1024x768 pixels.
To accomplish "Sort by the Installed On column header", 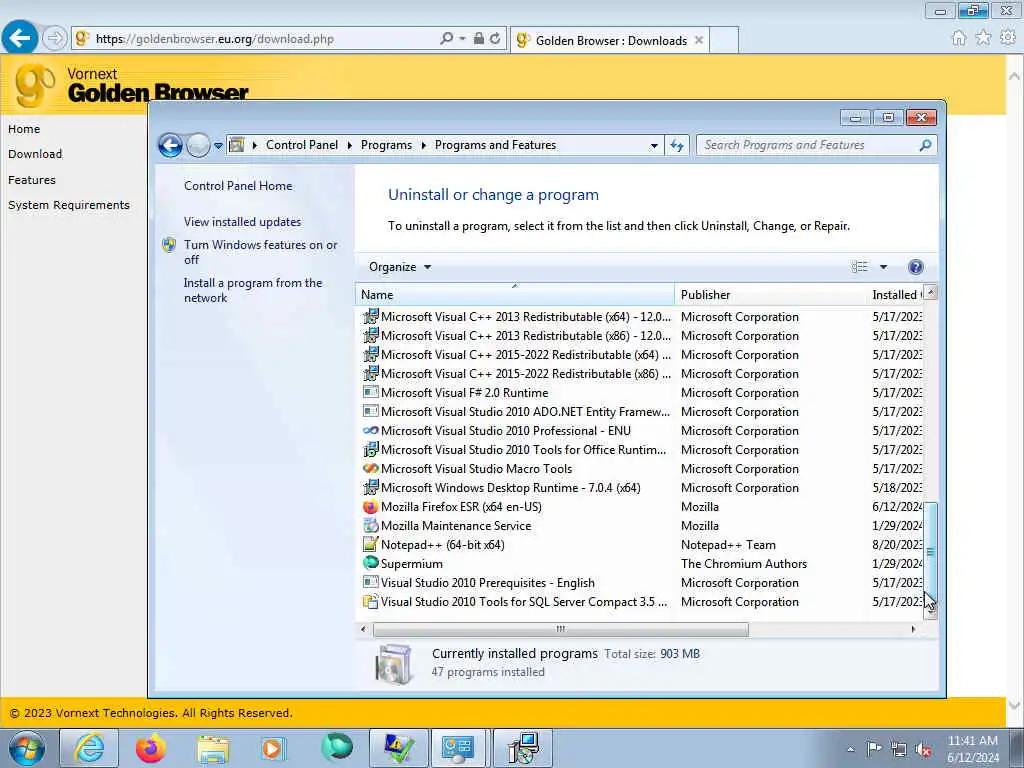I will click(896, 295).
